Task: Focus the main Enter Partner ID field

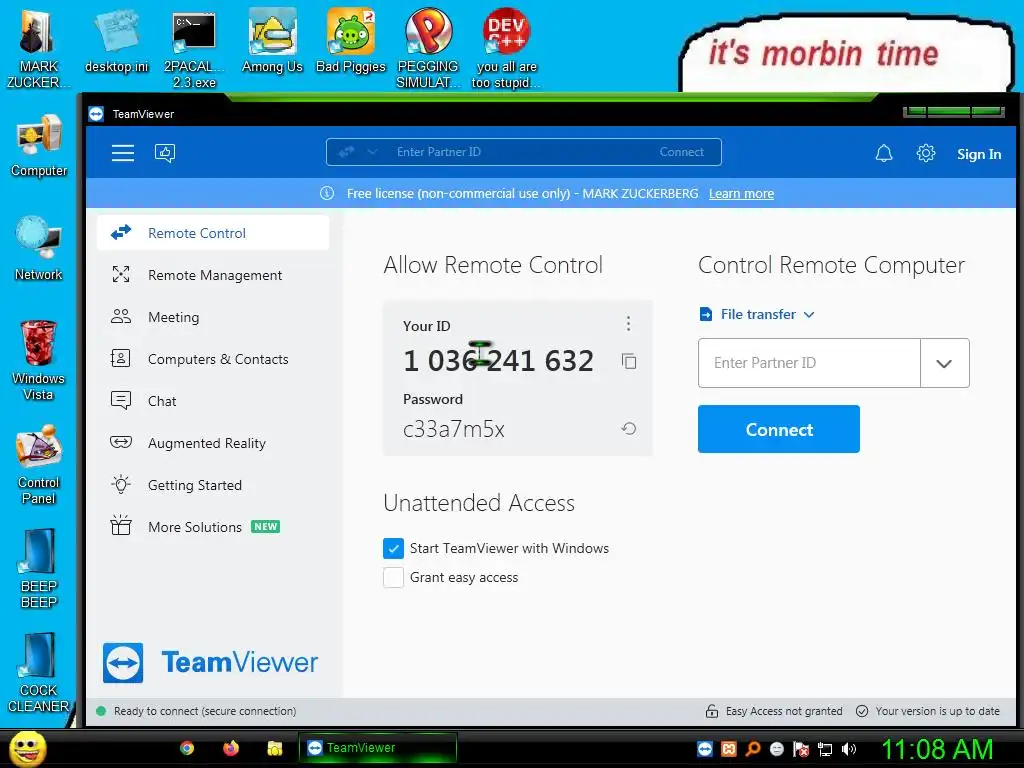Action: [809, 363]
